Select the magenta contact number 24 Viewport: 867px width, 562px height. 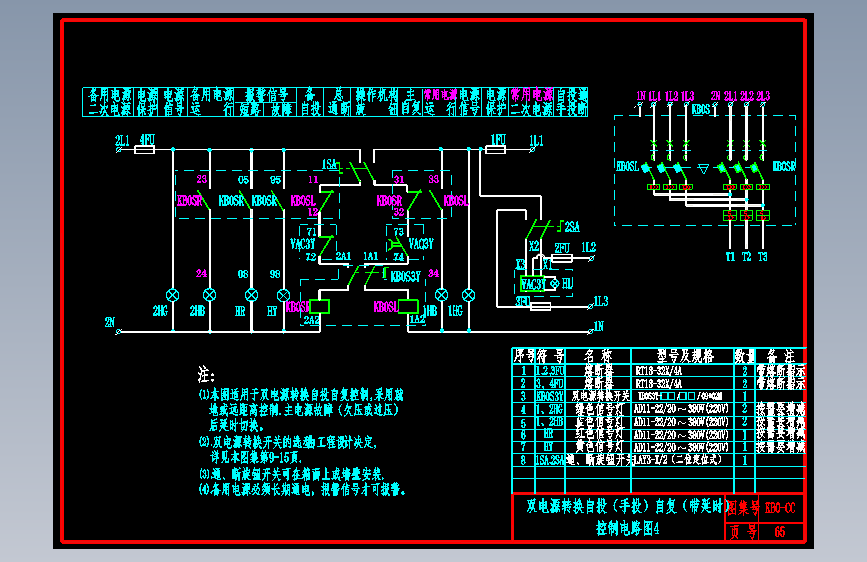click(201, 273)
